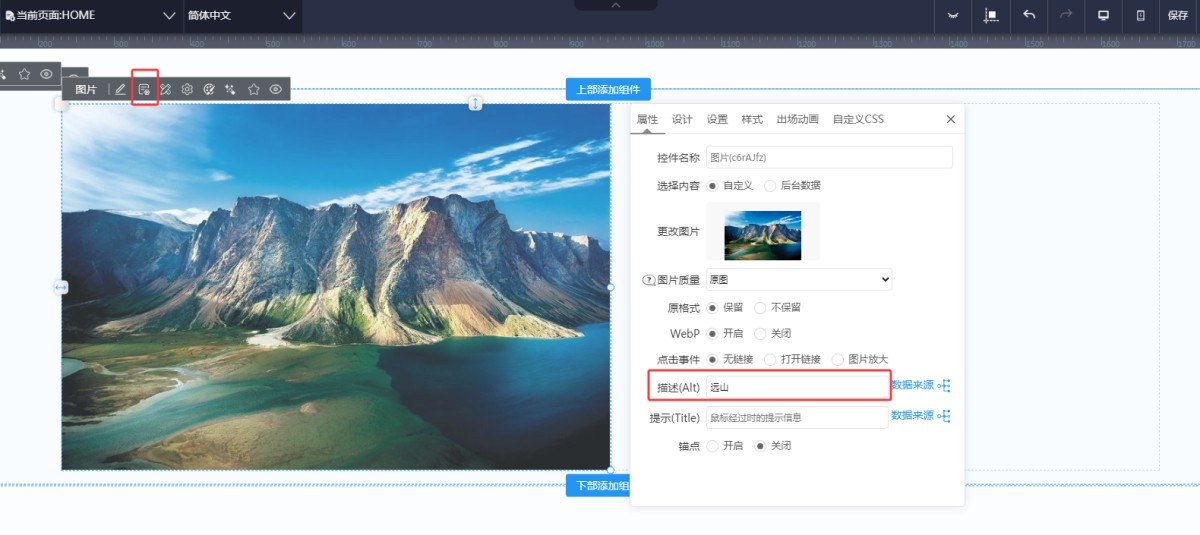Switch to the 设计 tab
The width and height of the screenshot is (1200, 535).
tap(682, 119)
